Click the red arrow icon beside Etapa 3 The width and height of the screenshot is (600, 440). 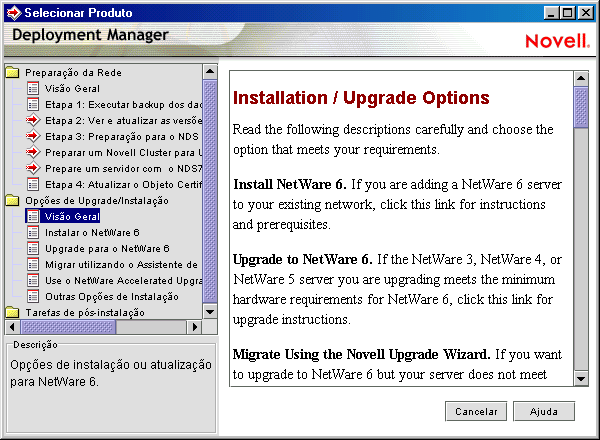[33, 136]
